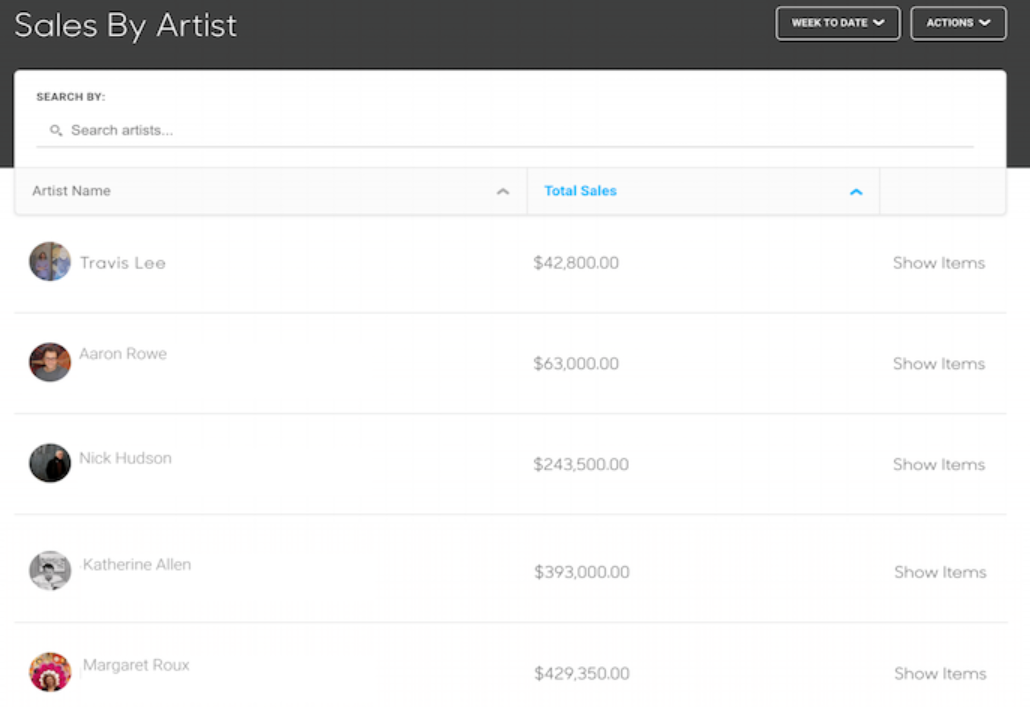Show items for Katherine Allen
Viewport: 1030px width, 707px height.
point(939,572)
